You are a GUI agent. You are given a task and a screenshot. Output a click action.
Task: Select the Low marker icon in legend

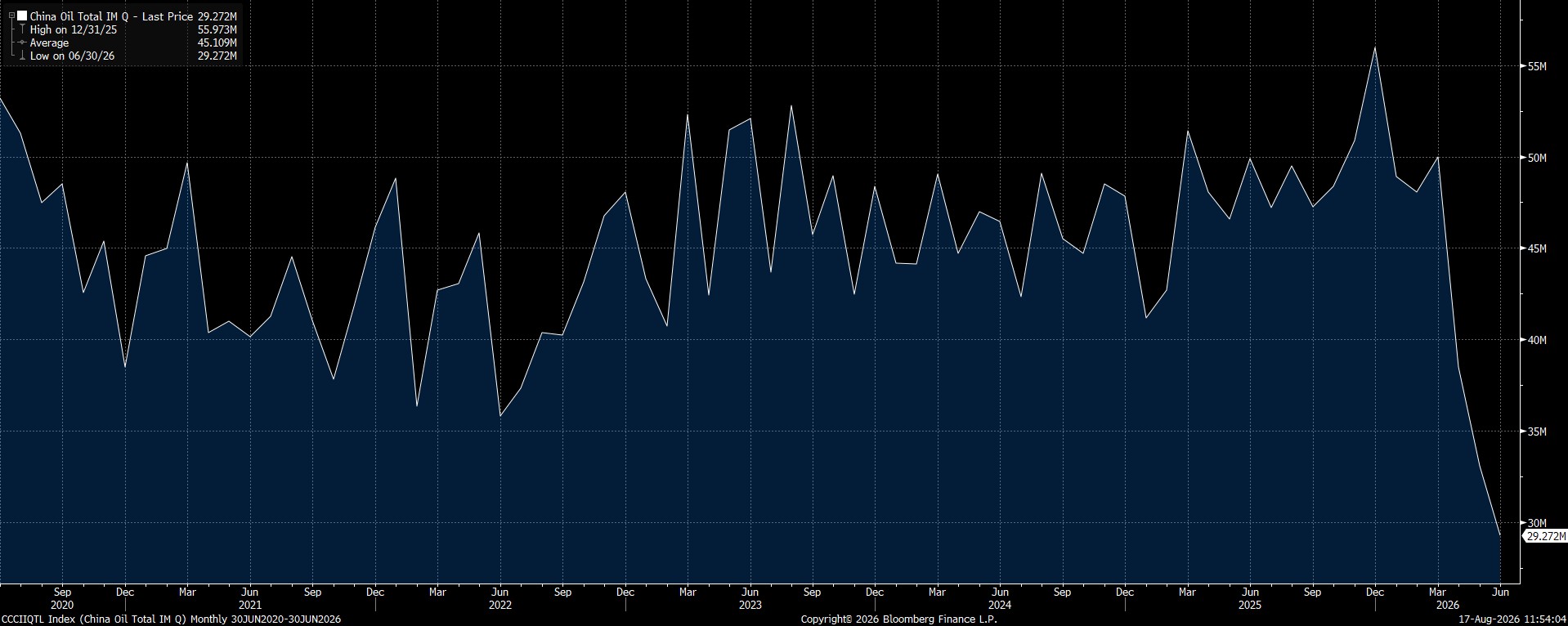pos(23,56)
